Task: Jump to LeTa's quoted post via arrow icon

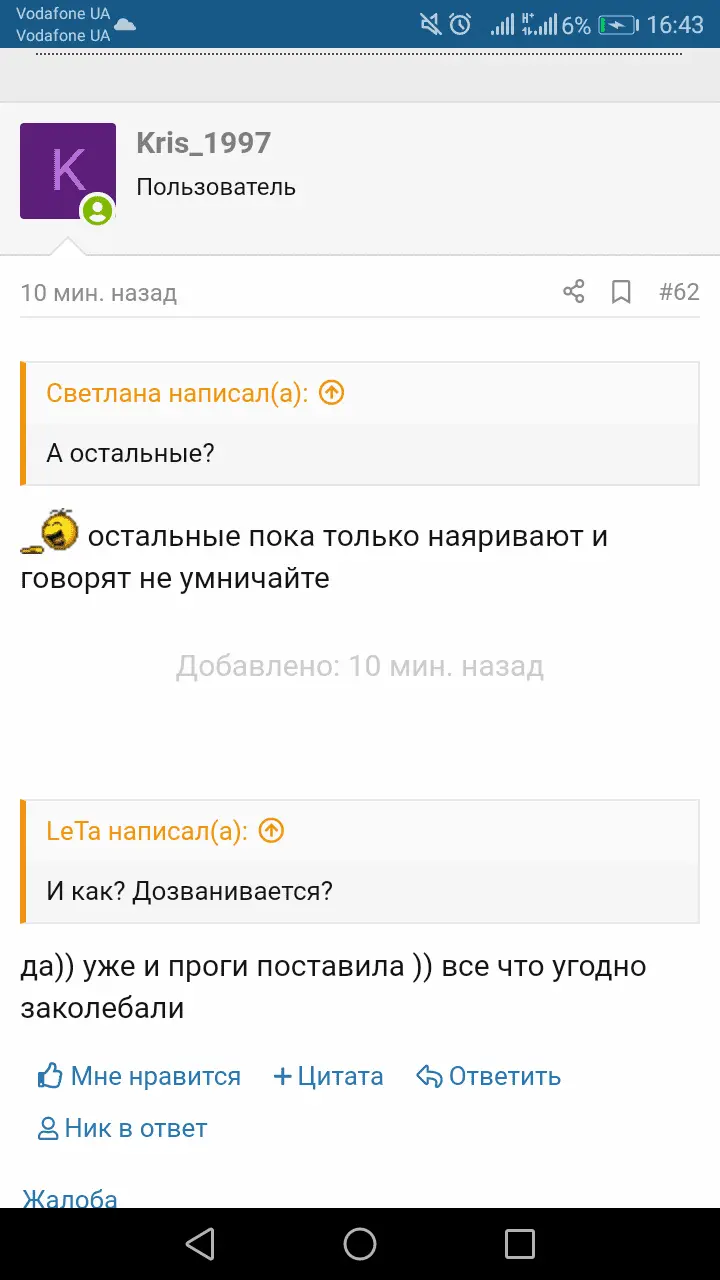Action: (x=271, y=831)
